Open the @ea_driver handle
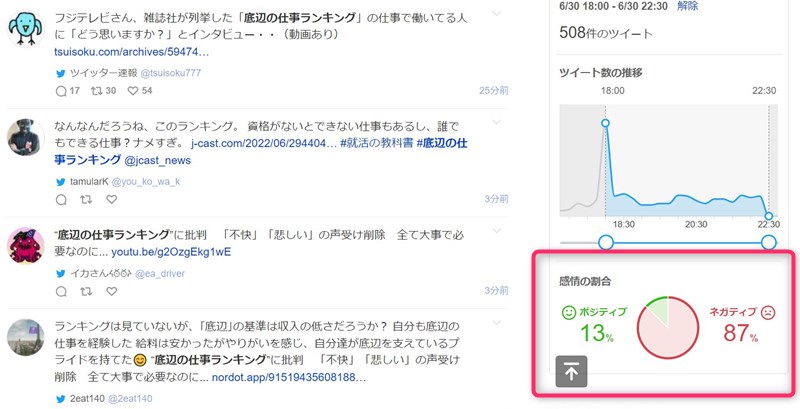The width and height of the screenshot is (800, 409). 160,274
